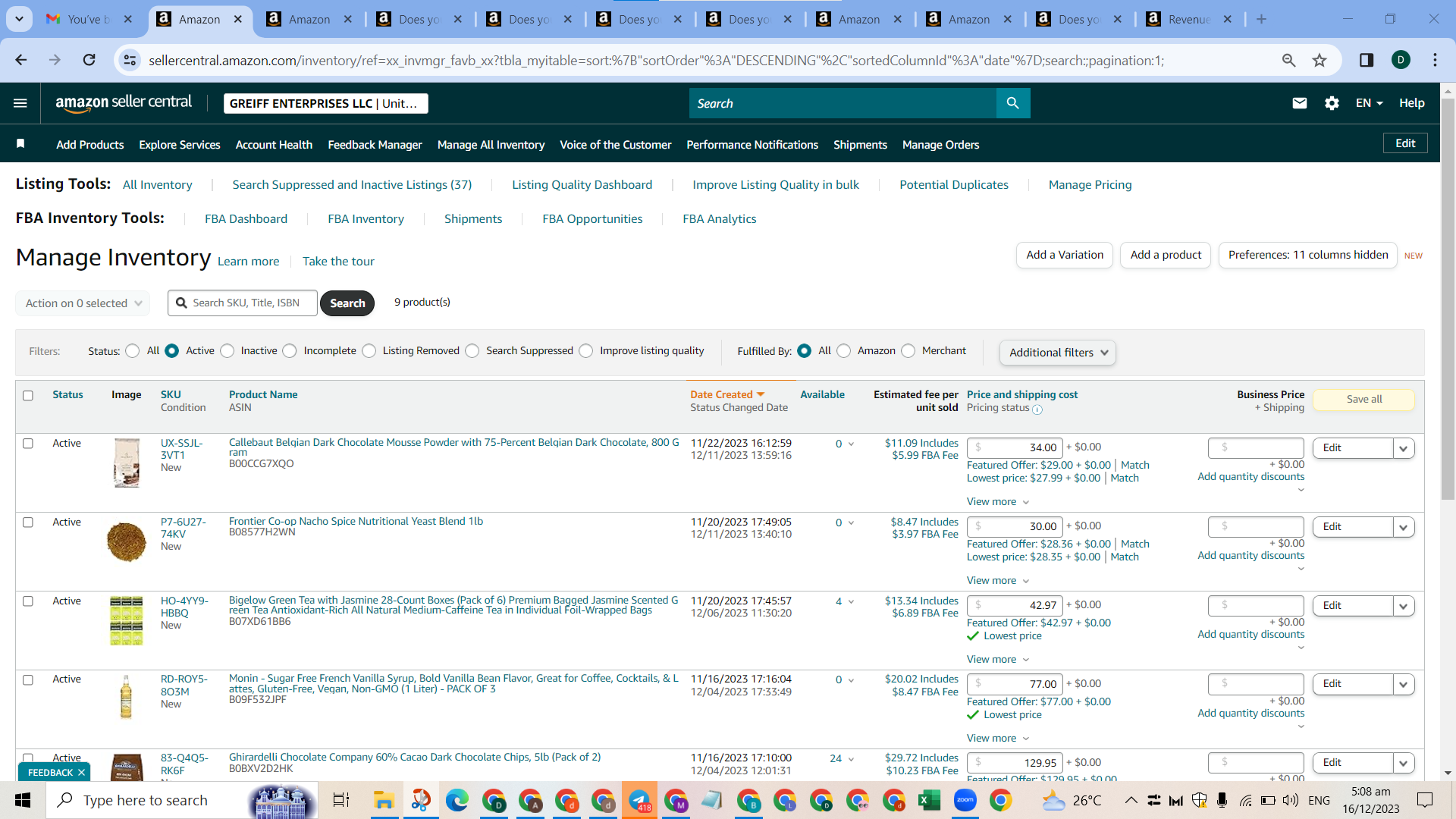Open the Edit dropdown arrow for Callebaut row
Image resolution: width=1456 pixels, height=819 pixels.
pyautogui.click(x=1404, y=448)
